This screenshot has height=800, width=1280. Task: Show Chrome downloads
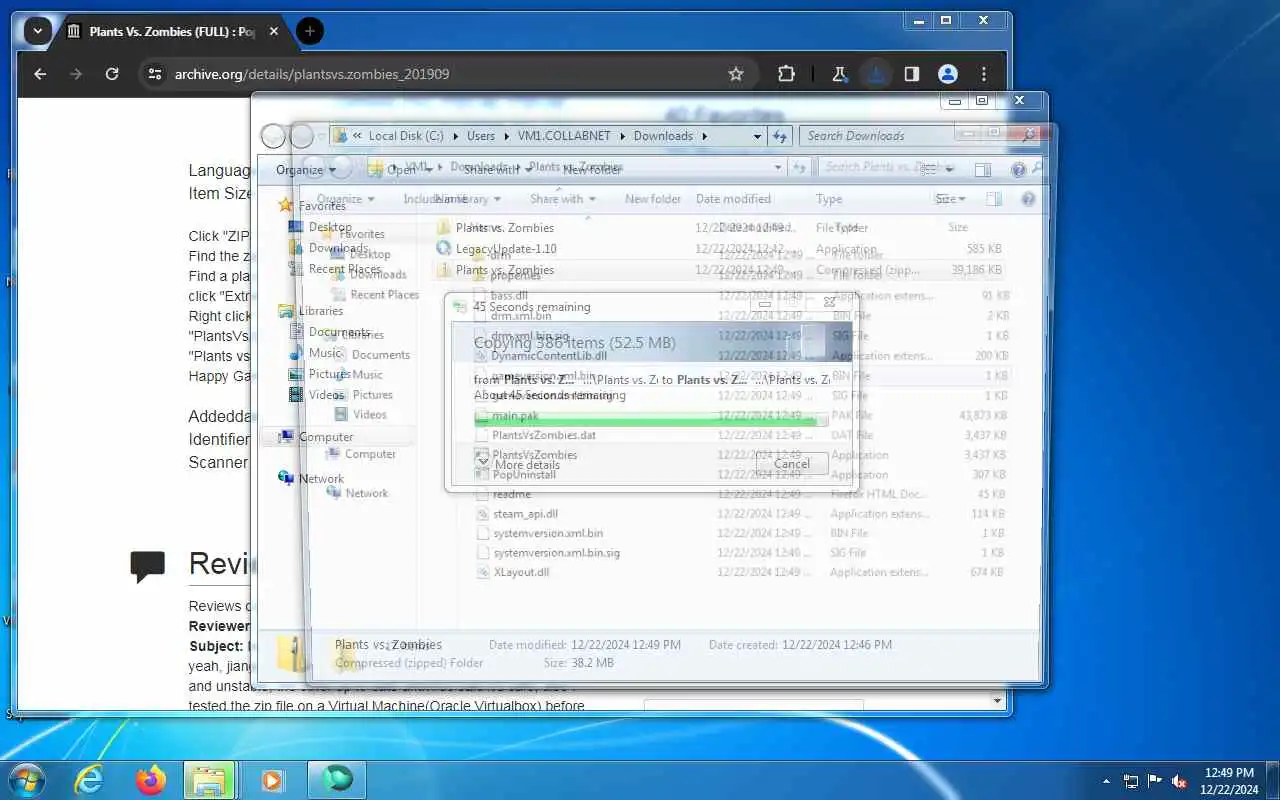876,74
